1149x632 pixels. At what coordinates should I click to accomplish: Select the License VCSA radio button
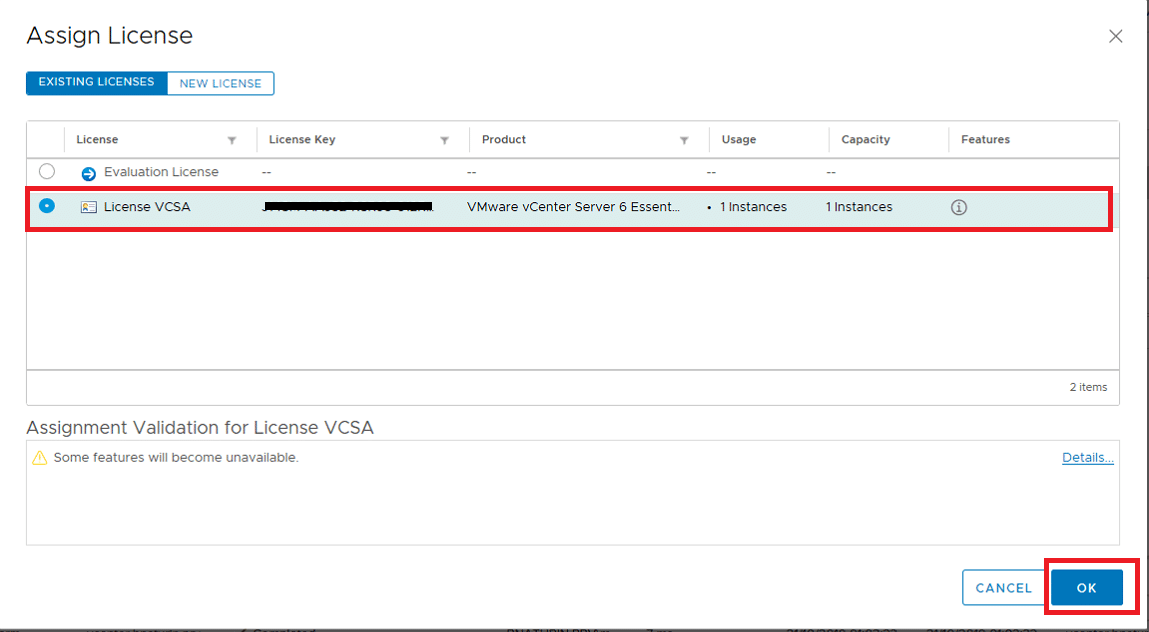click(x=47, y=206)
